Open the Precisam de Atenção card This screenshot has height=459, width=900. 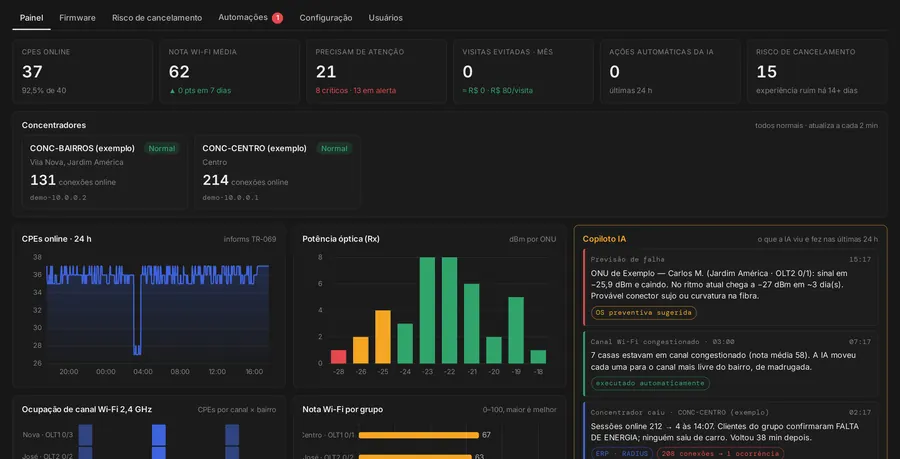377,71
